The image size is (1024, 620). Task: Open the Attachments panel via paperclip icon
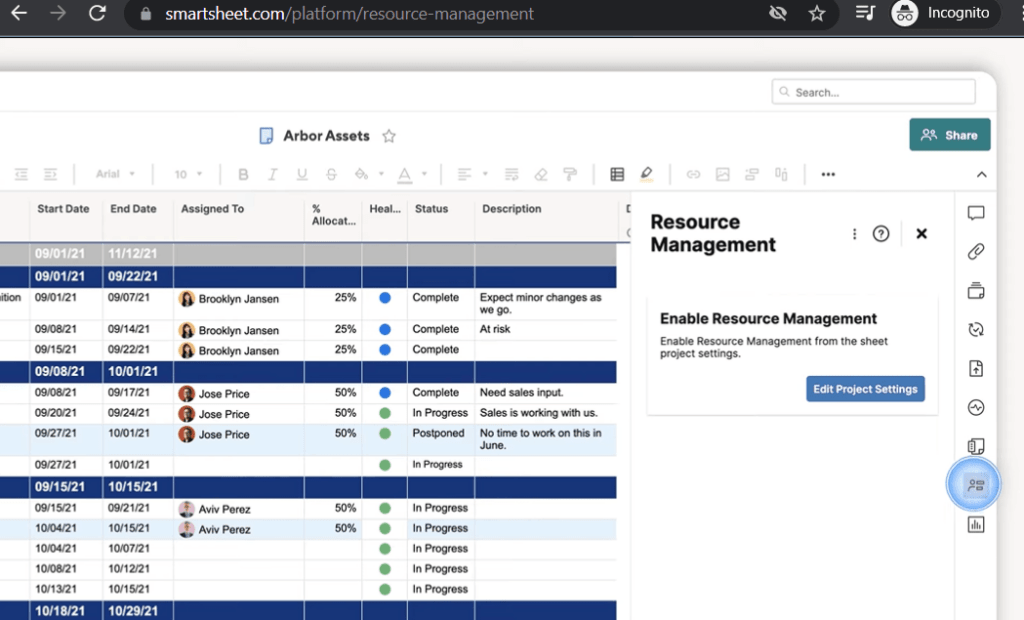coord(976,251)
